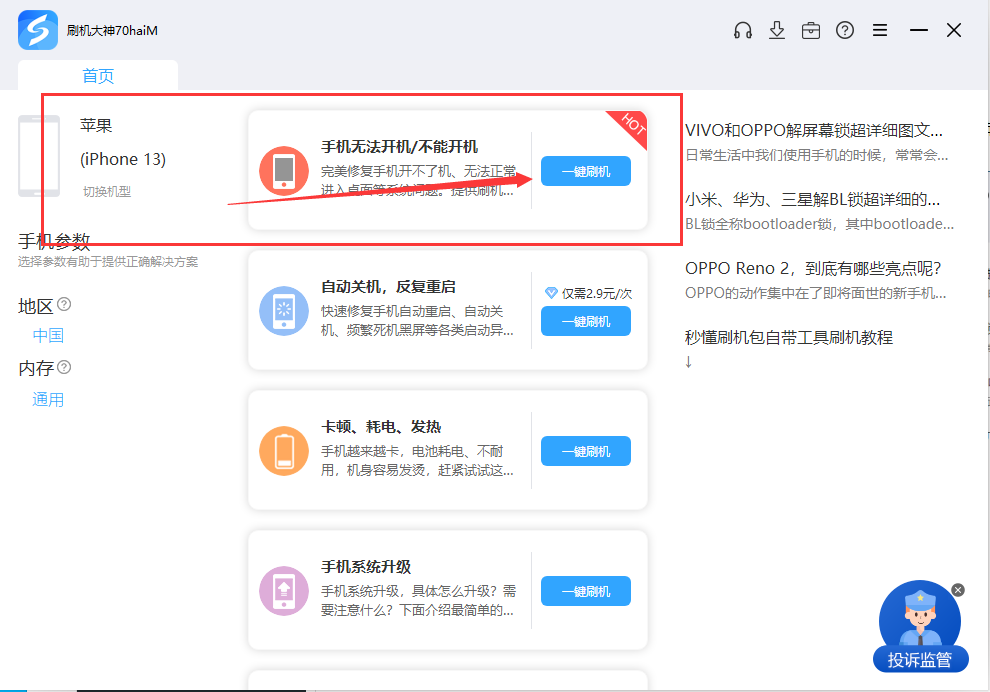Open customer service headset icon
Screen dimensions: 990x692
[742, 30]
